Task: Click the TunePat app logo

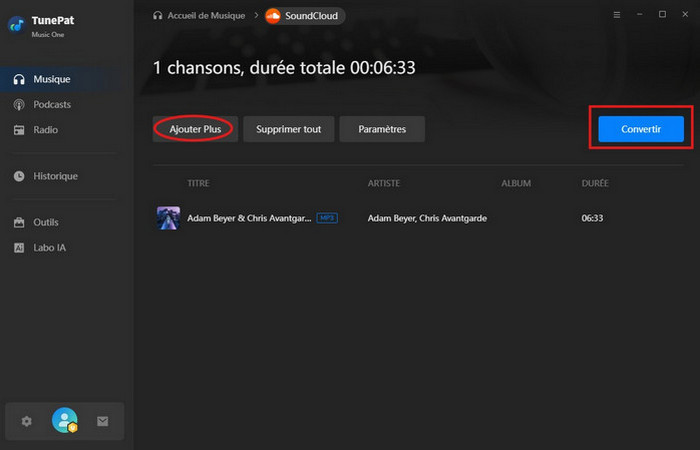Action: (x=17, y=24)
